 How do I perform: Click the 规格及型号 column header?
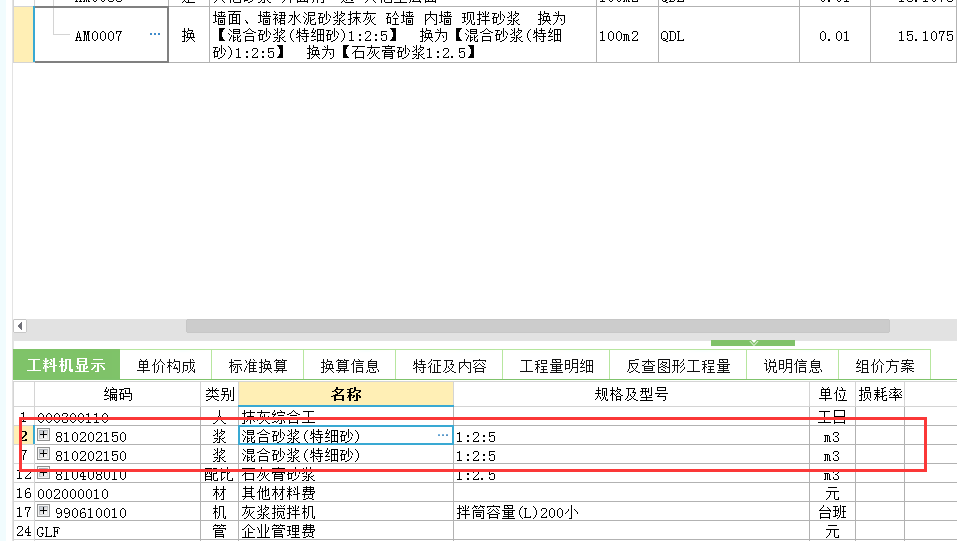pos(632,394)
